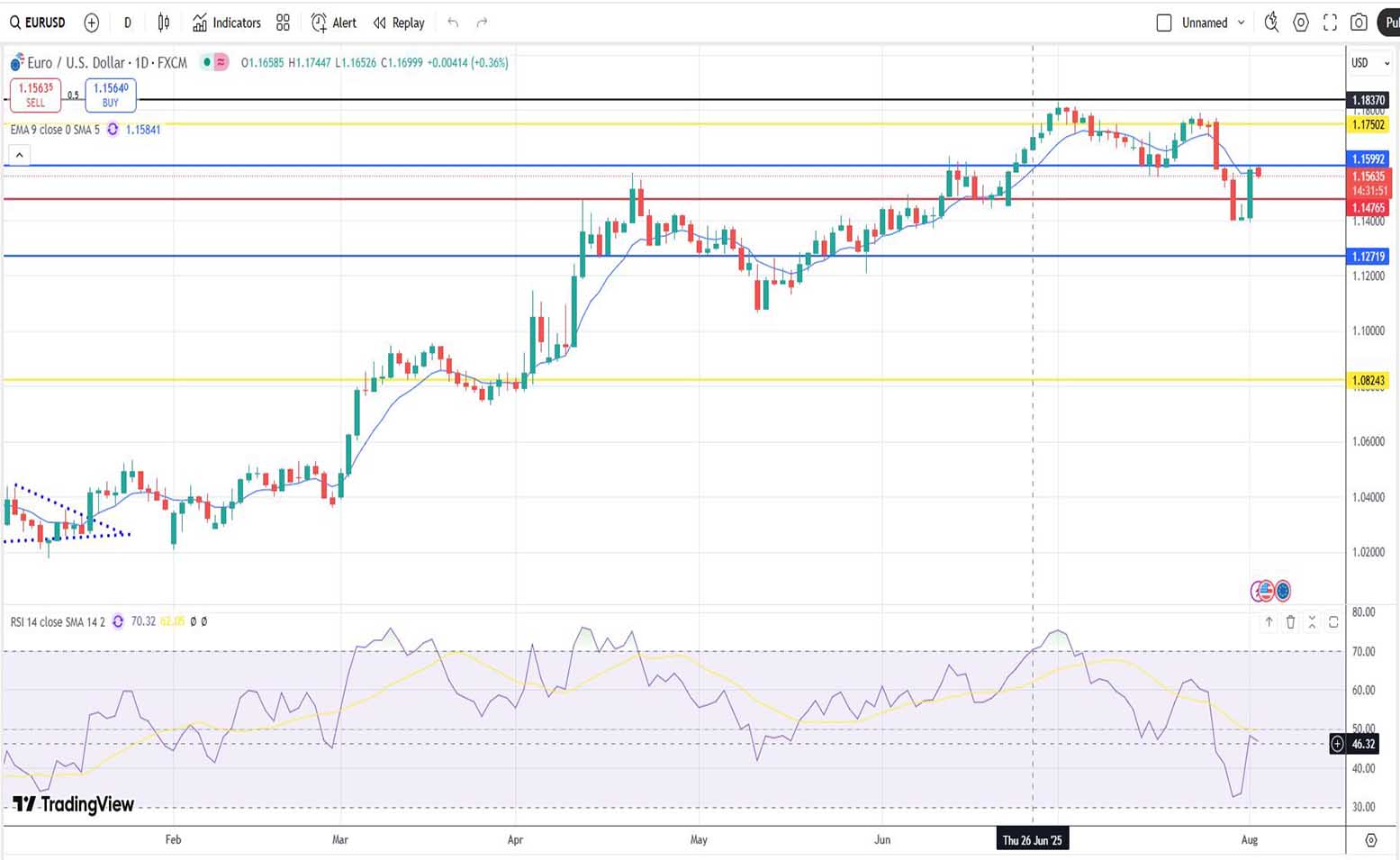1400x860 pixels.
Task: Toggle the Unnamed layout checkbox
Action: point(1163,23)
